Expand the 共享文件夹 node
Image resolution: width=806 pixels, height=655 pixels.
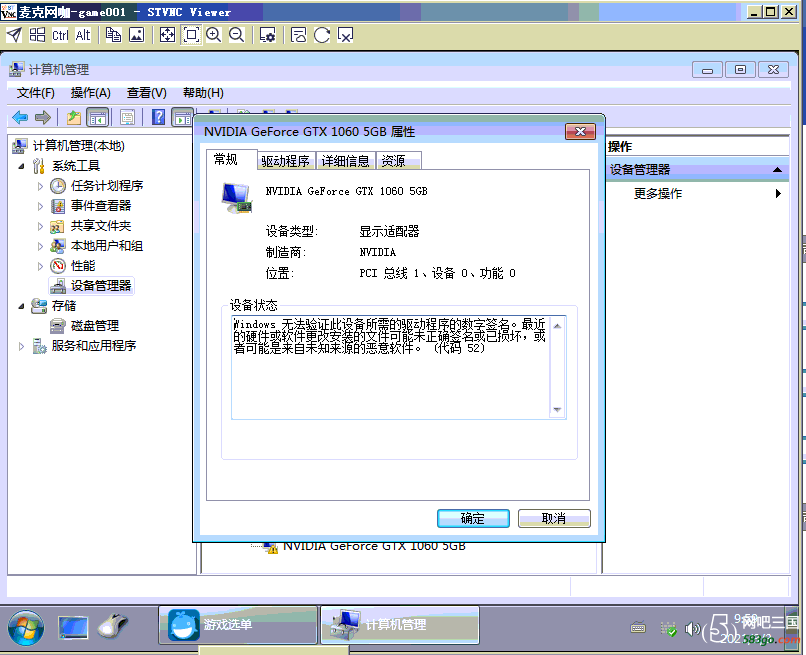click(x=40, y=226)
